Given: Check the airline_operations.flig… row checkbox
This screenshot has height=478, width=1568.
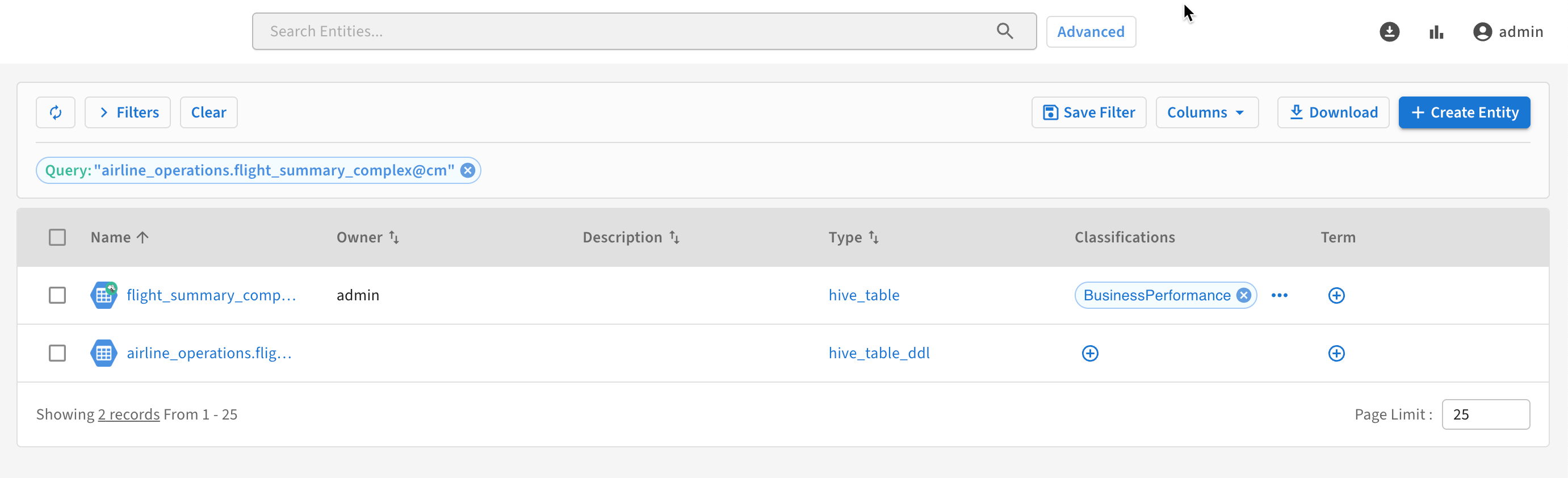Looking at the screenshot, I should tap(57, 353).
